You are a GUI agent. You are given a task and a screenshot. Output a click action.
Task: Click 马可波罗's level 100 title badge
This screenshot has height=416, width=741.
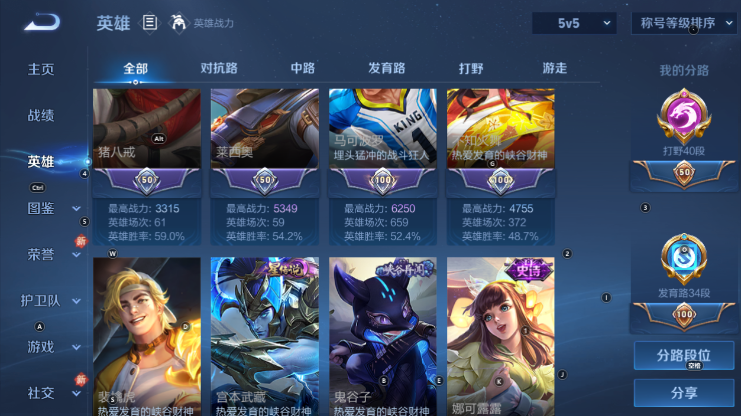[383, 180]
